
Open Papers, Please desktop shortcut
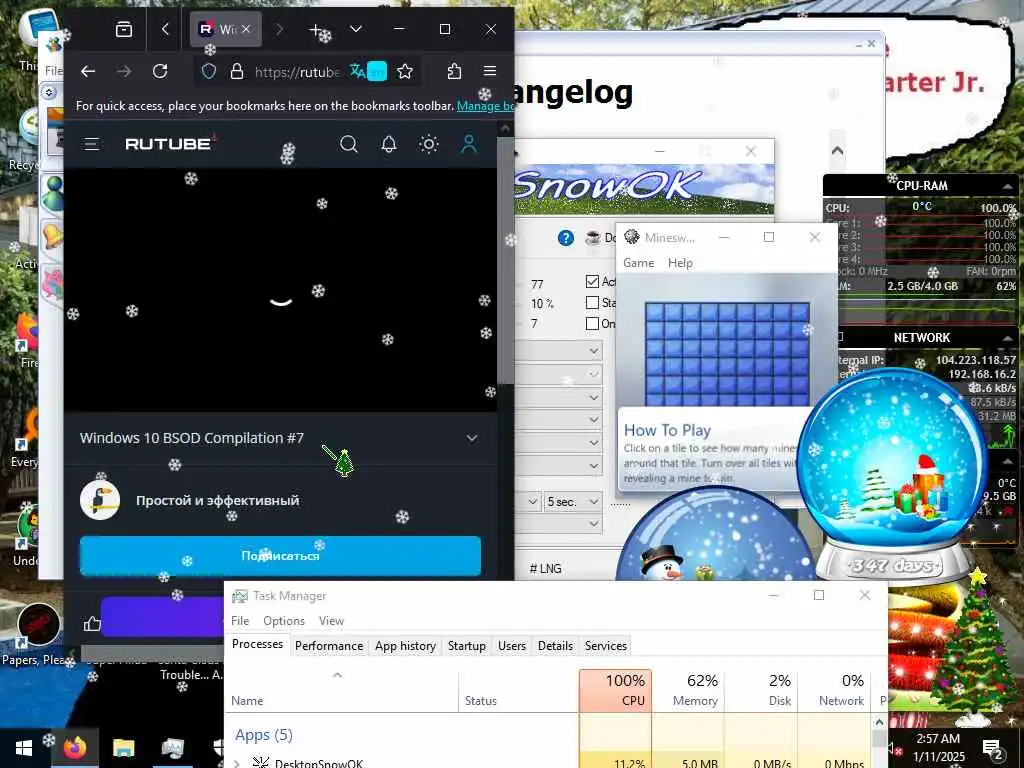tap(39, 635)
